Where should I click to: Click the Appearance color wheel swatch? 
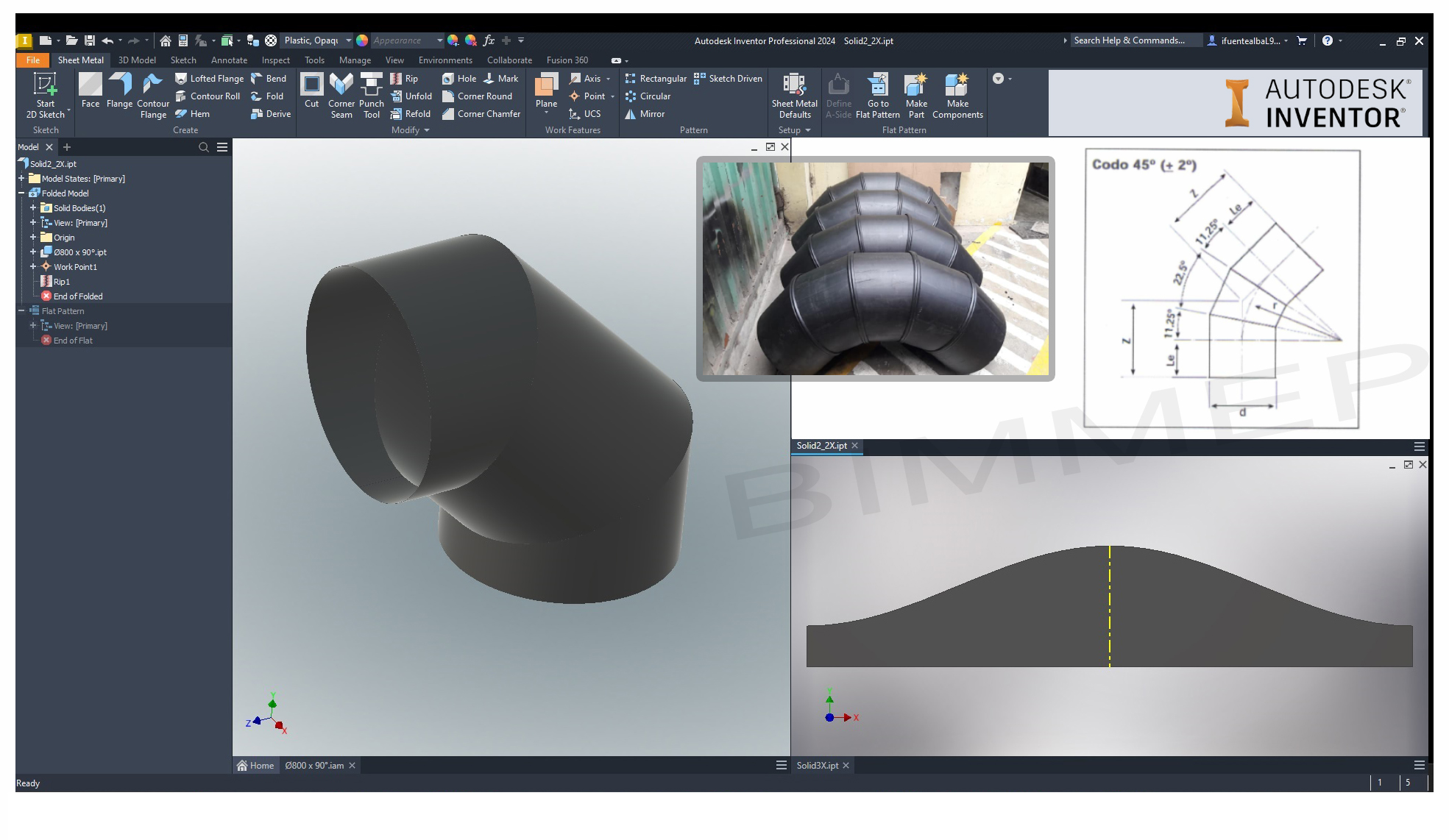[362, 40]
